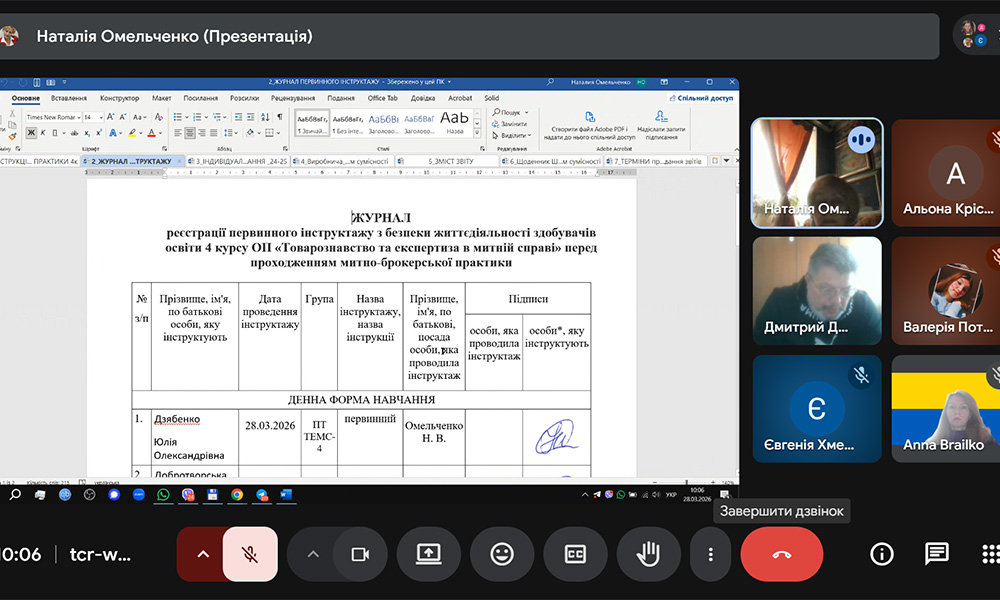Select the Вставлення ribbon tab
1000x600 pixels.
[68, 98]
